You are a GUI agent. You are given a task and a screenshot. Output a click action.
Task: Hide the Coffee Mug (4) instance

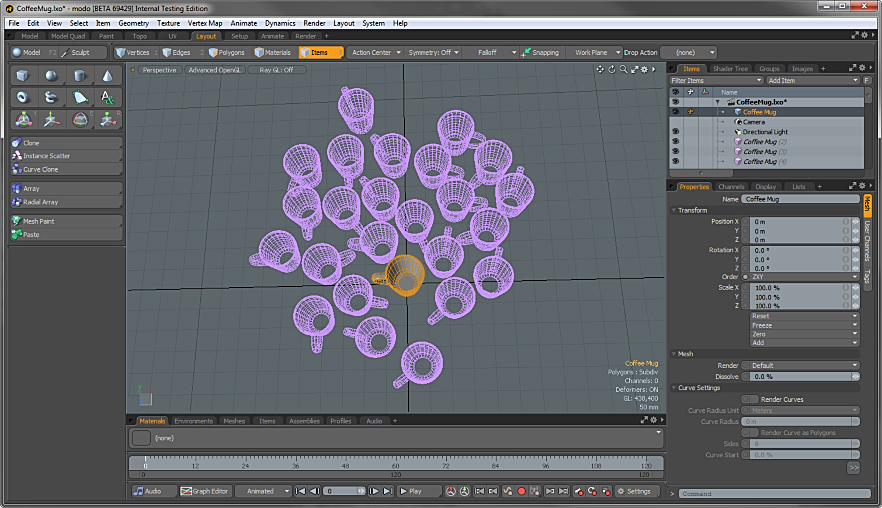[676, 161]
